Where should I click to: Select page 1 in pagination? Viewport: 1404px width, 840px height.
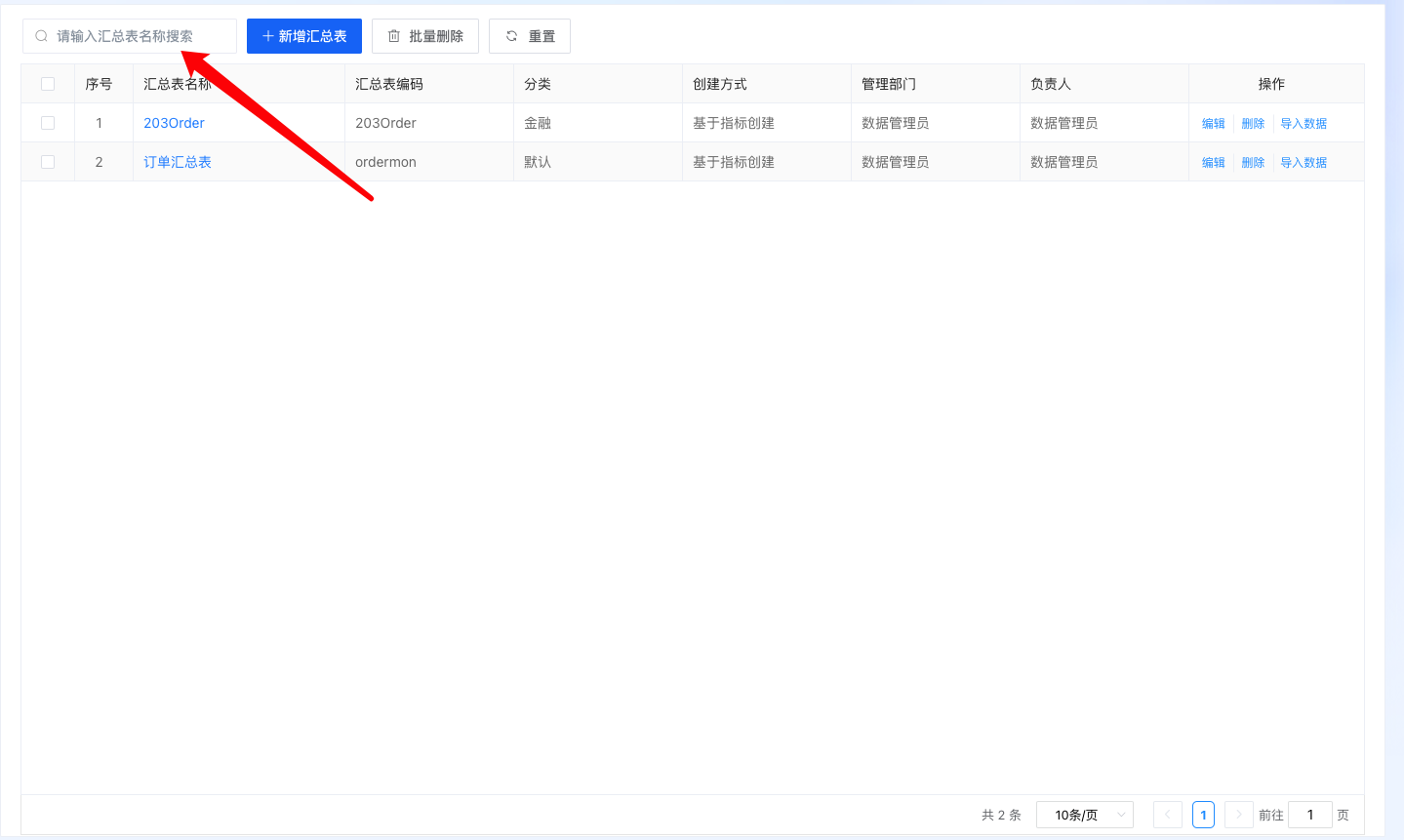(x=1203, y=815)
